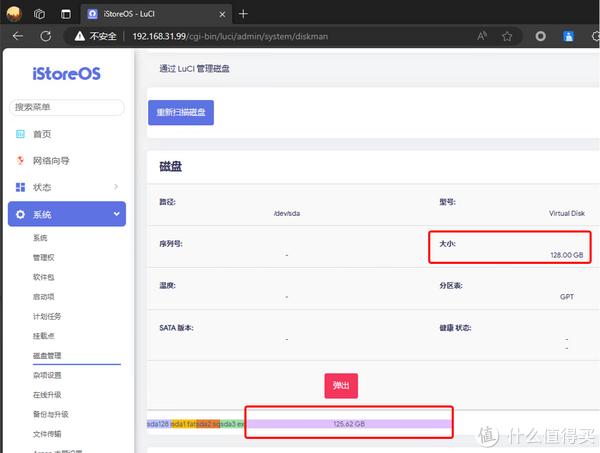Open the 启动项 startup submenu

pyautogui.click(x=44, y=297)
